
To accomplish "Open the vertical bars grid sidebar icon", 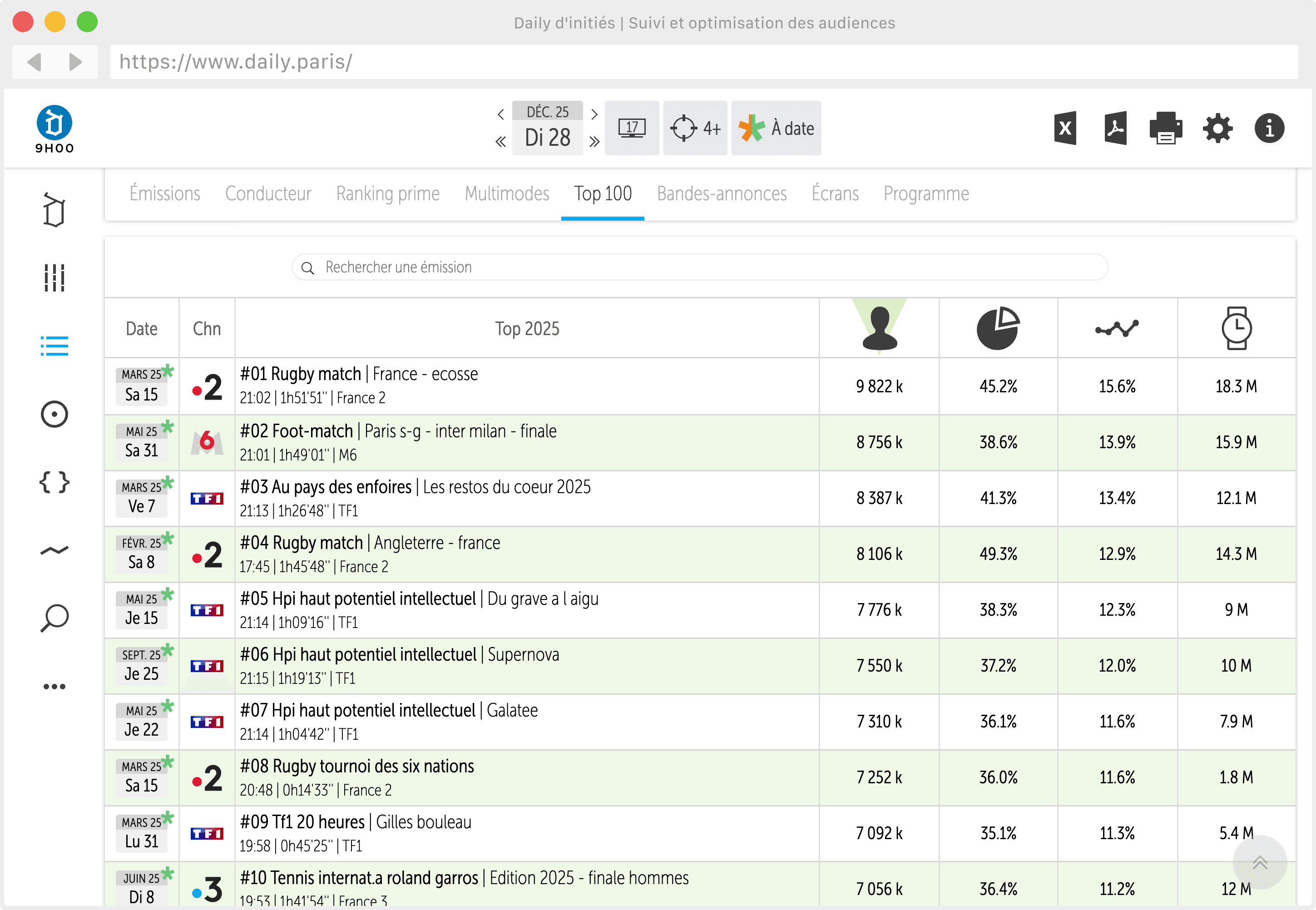I will point(55,277).
